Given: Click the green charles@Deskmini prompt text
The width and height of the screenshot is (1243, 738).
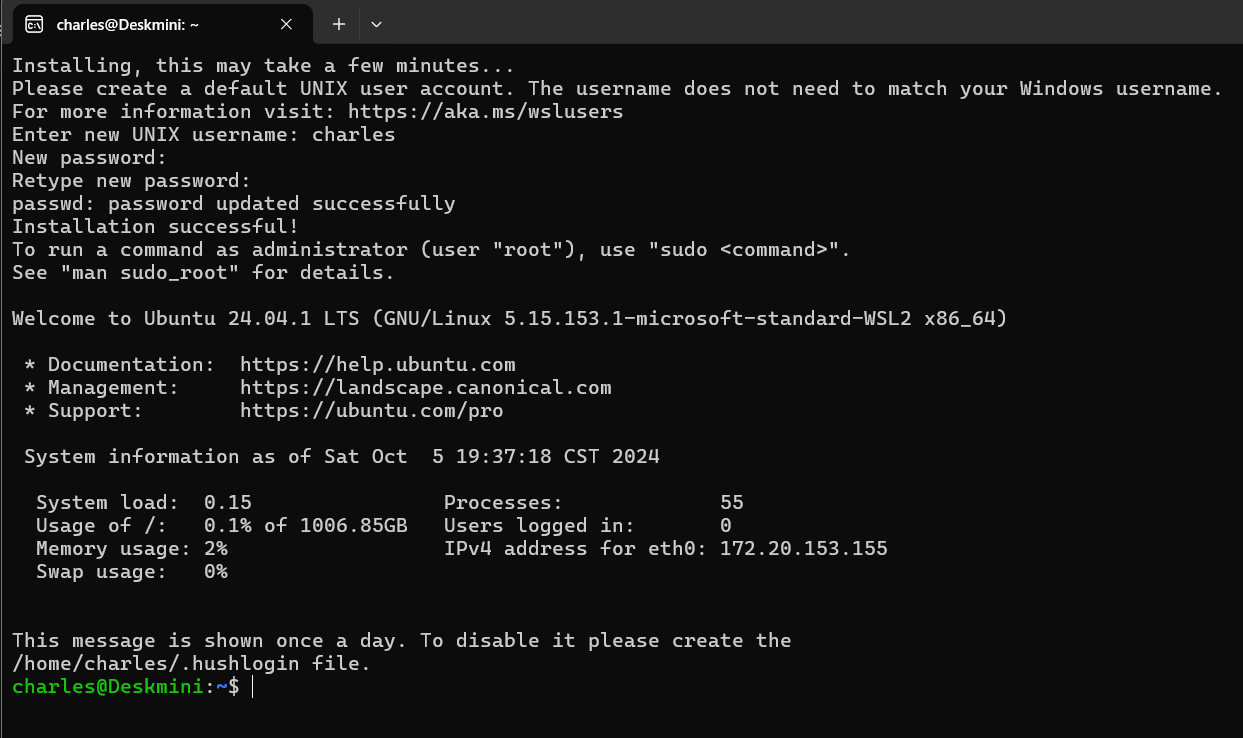Looking at the screenshot, I should 108,687.
